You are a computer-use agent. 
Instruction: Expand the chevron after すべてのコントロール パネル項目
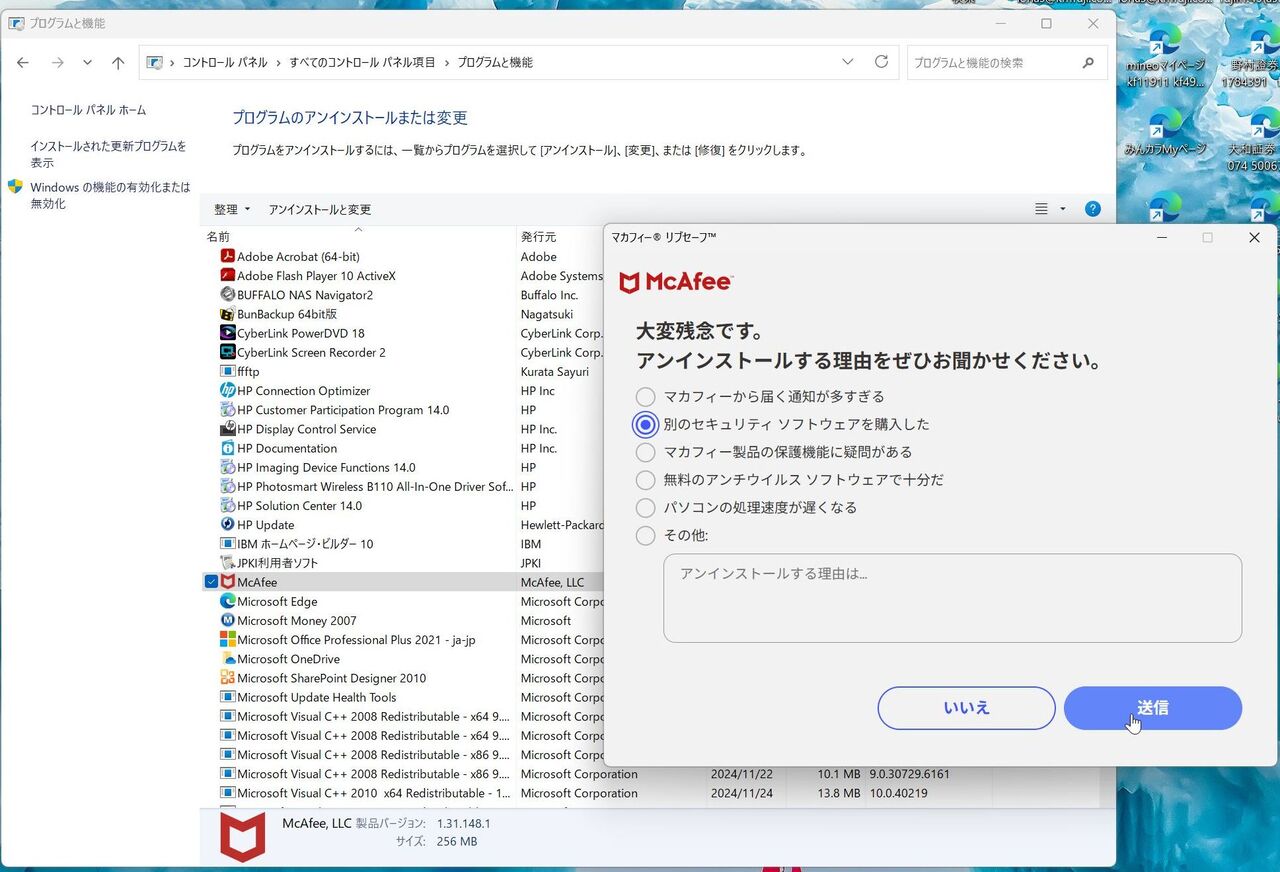coord(446,62)
